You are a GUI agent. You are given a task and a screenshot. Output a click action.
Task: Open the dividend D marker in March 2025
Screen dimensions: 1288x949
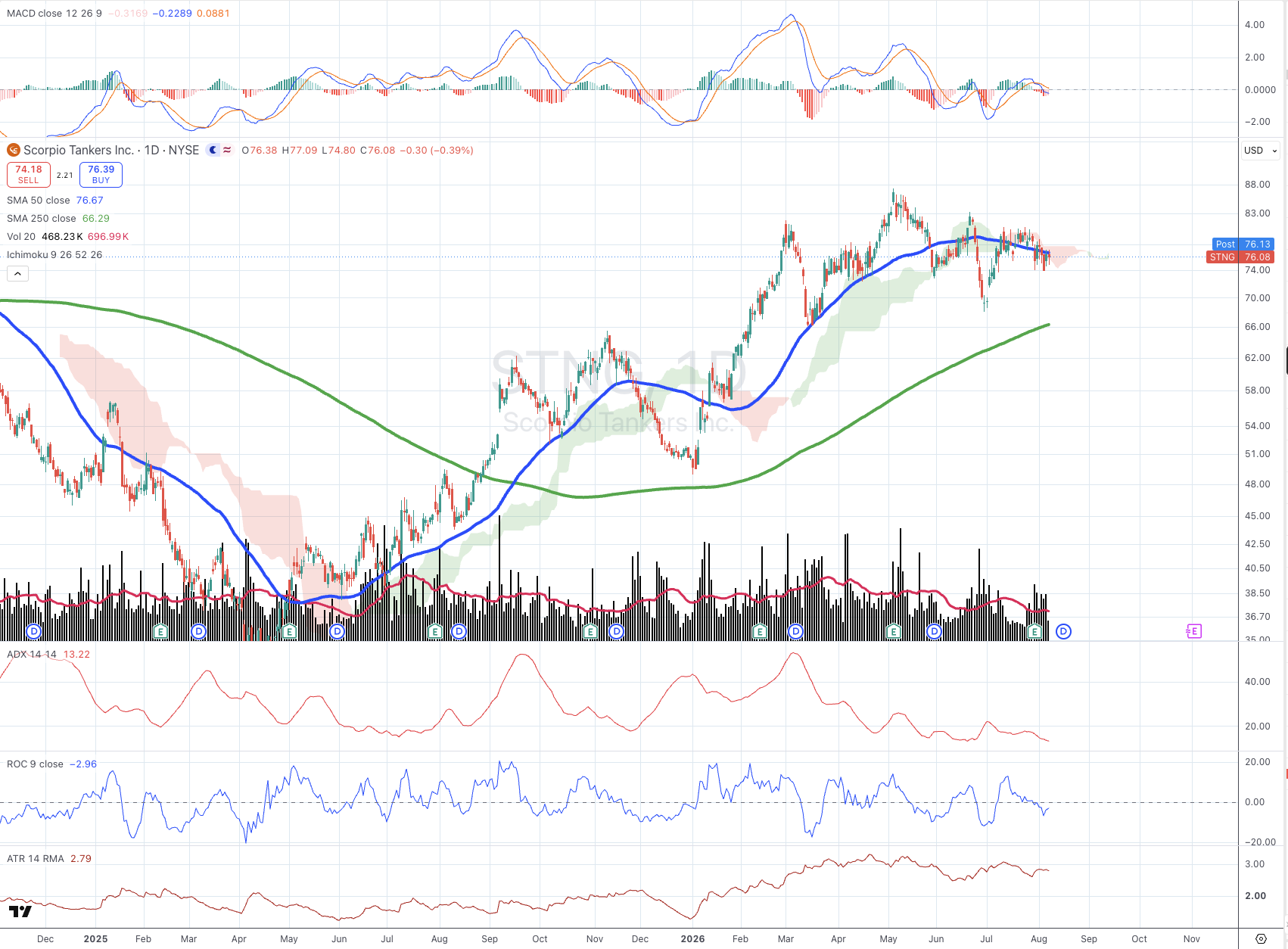[x=198, y=631]
